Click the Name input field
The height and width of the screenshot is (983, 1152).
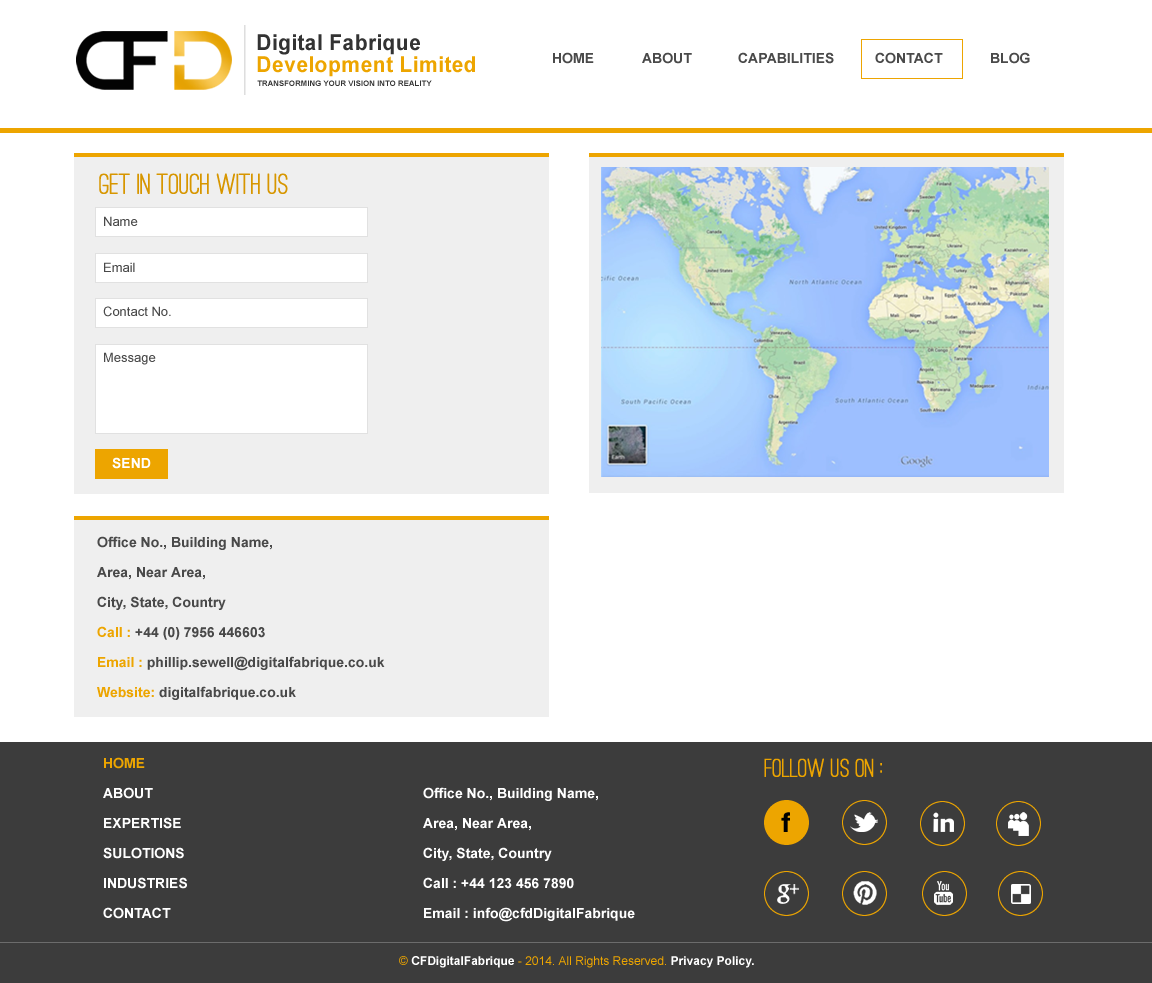(231, 222)
